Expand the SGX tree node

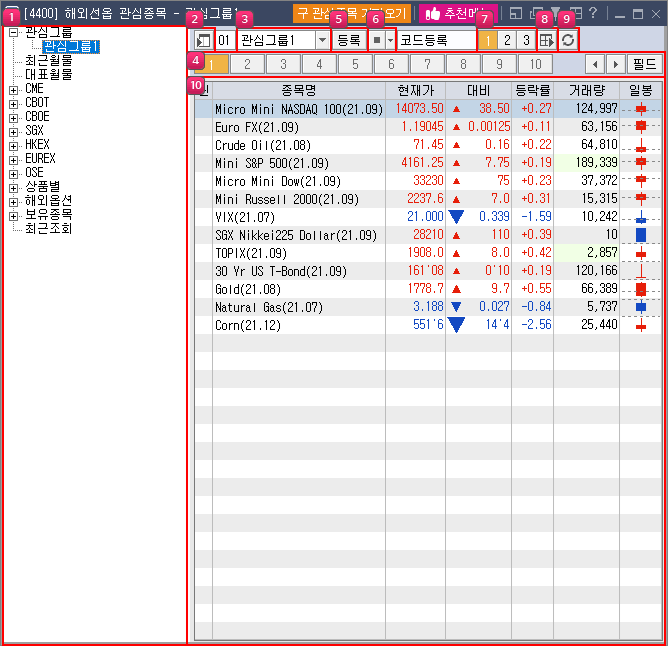[x=13, y=133]
